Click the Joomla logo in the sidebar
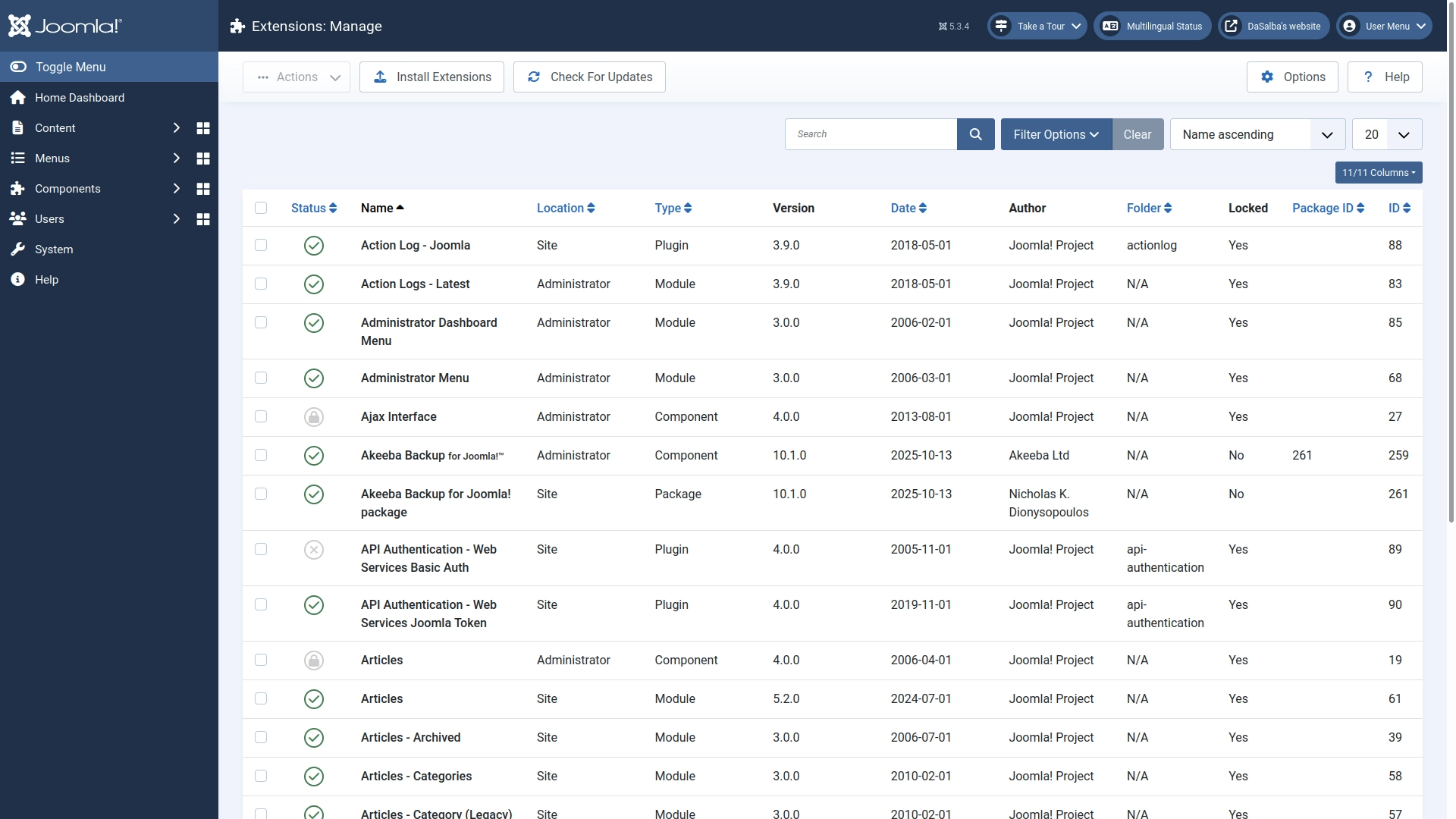 pos(65,26)
